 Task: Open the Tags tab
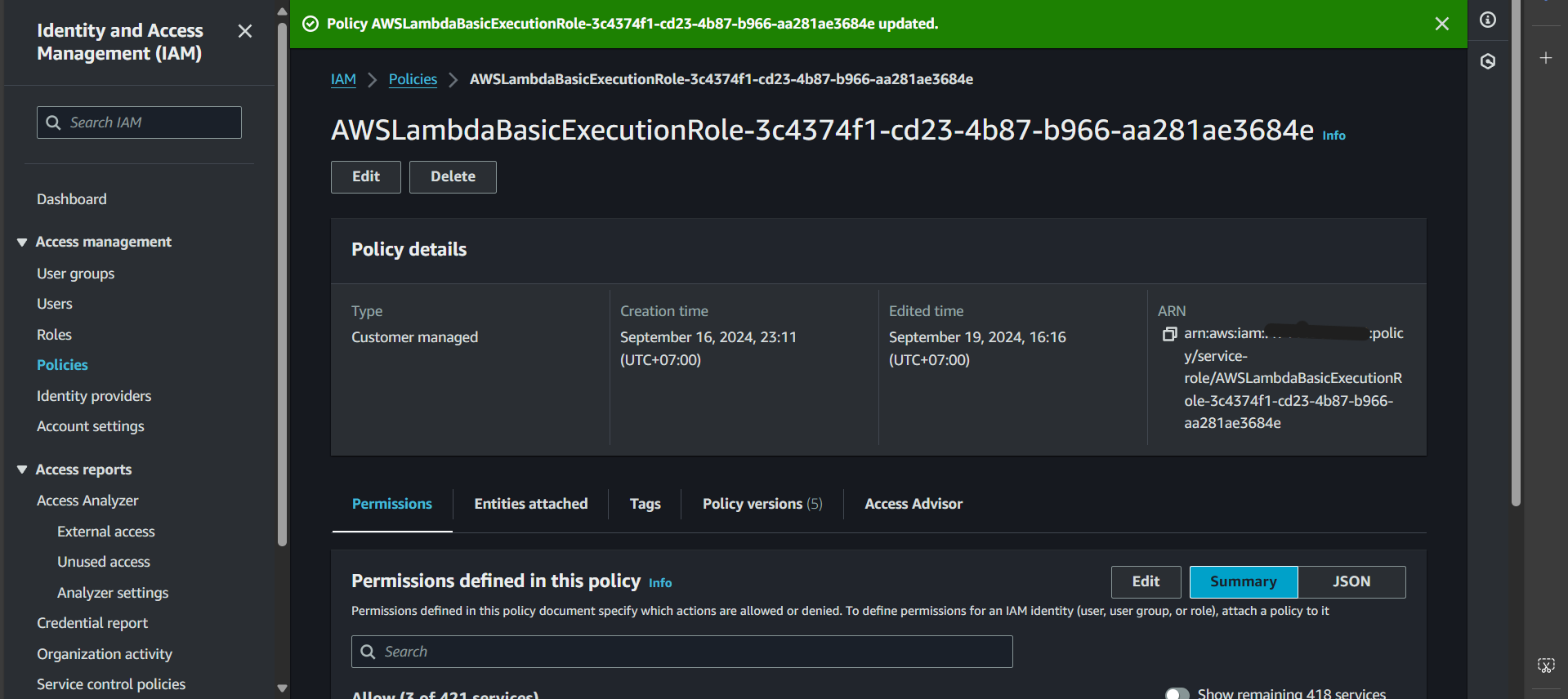[645, 504]
